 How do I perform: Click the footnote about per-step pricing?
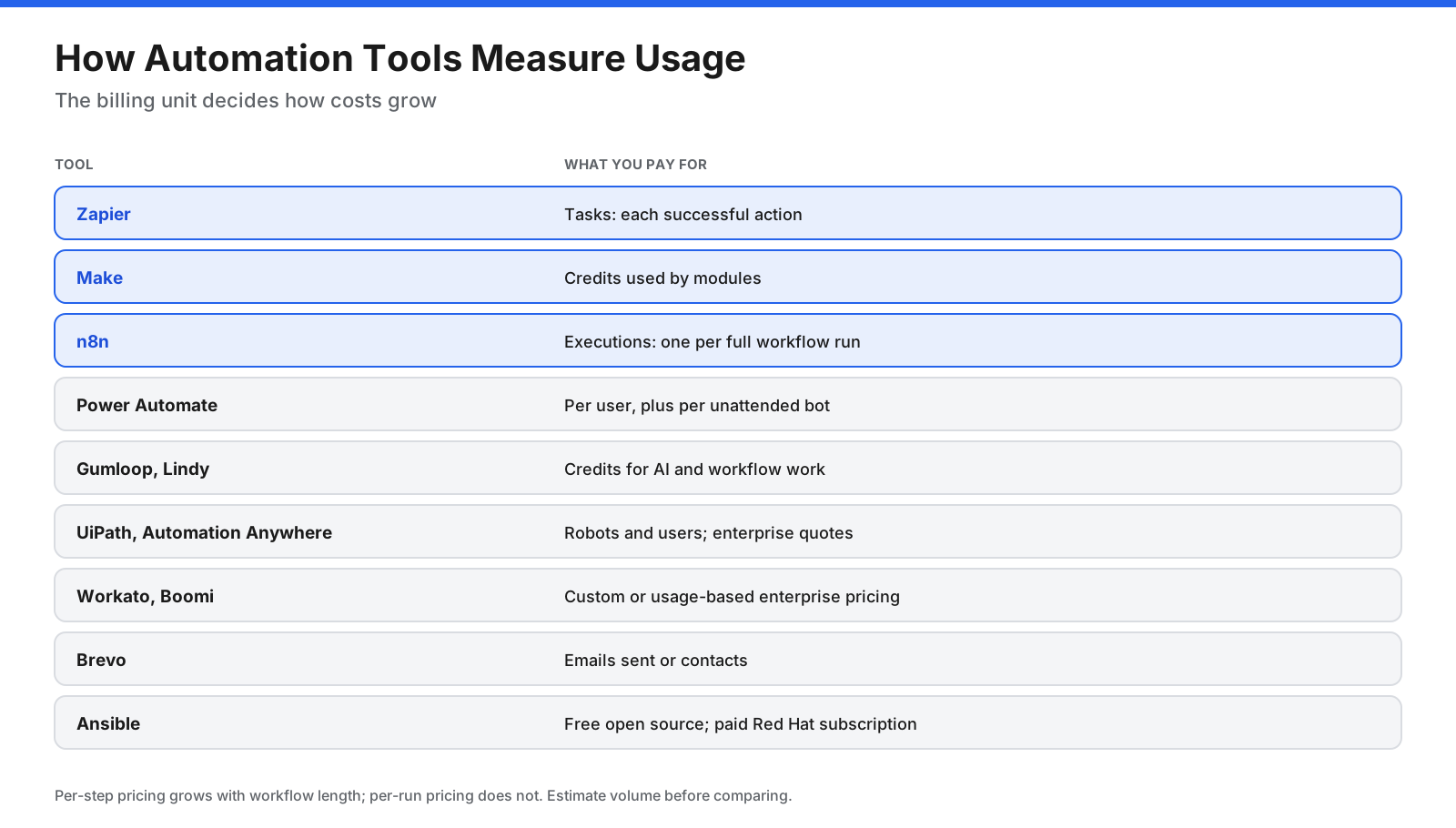[423, 795]
